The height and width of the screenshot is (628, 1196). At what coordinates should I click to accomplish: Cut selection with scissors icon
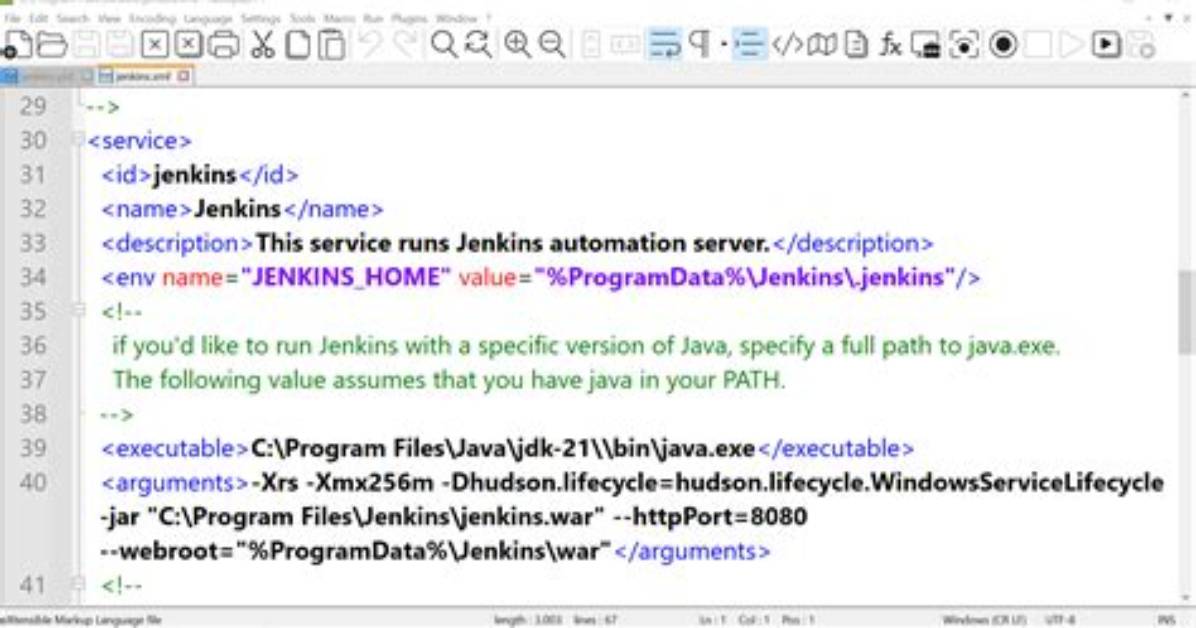coord(262,45)
